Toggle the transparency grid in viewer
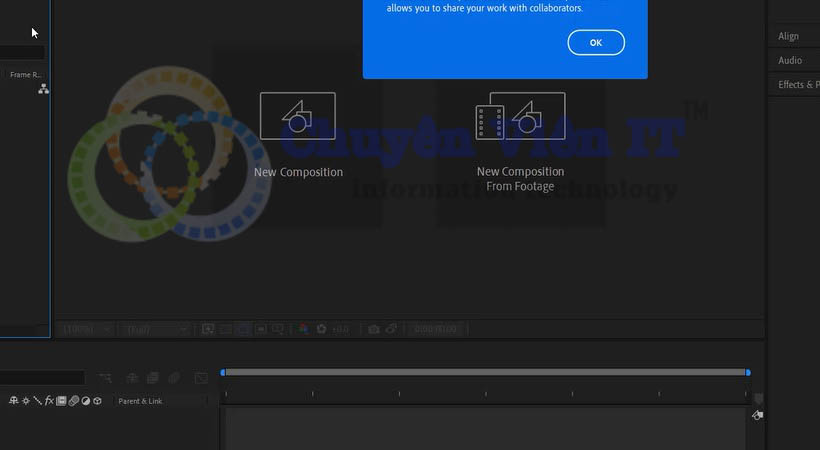The image size is (820, 450). [259, 329]
